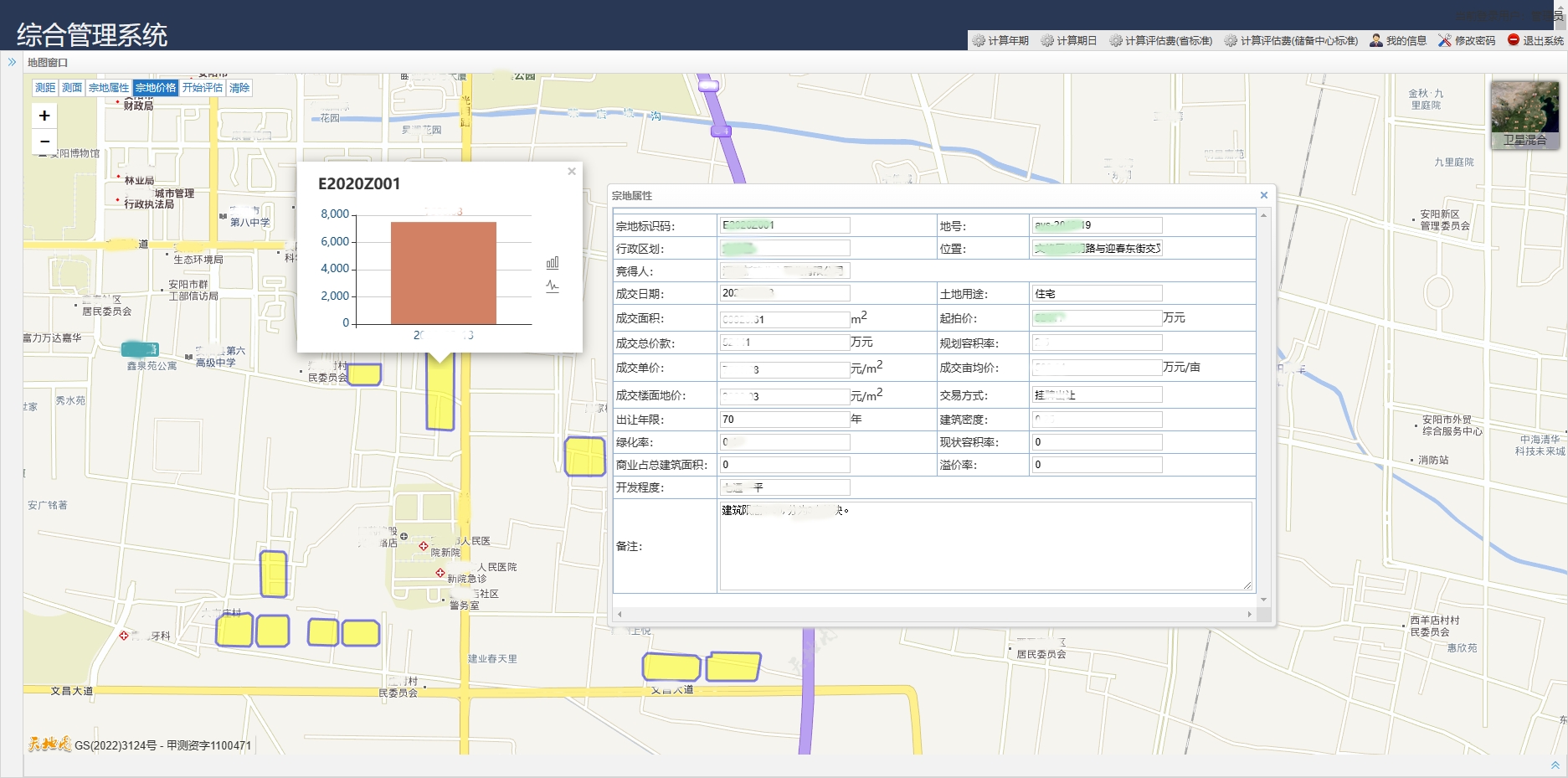Click the dialog horizontal scrollbar left arrow

pyautogui.click(x=619, y=615)
